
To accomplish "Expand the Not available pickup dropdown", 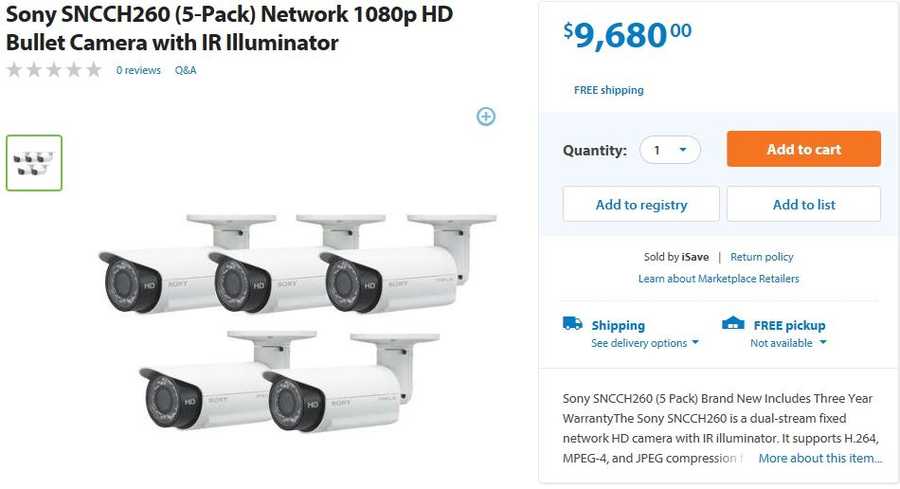I will (x=788, y=343).
